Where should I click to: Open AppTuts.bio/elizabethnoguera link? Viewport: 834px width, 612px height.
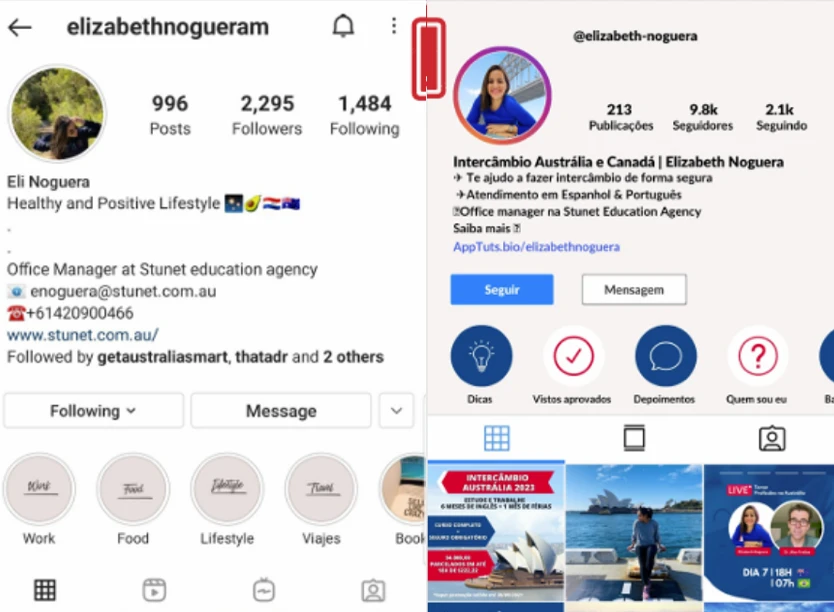[x=536, y=247]
